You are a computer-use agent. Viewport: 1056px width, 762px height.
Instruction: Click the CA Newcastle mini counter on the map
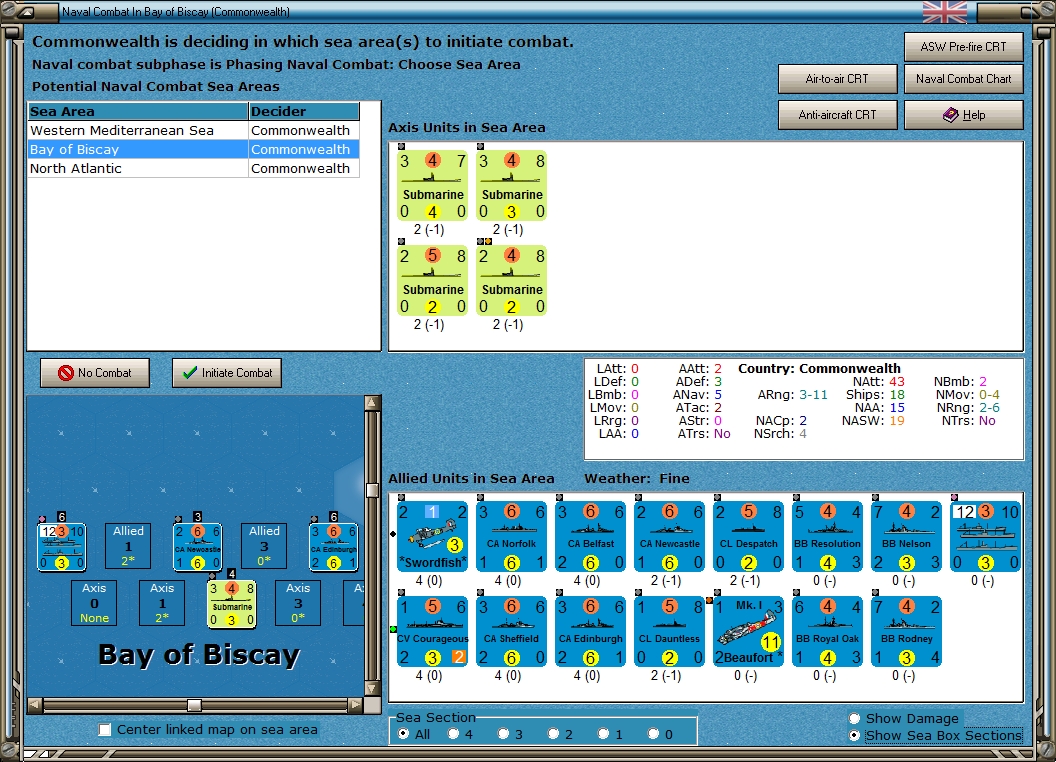click(197, 547)
